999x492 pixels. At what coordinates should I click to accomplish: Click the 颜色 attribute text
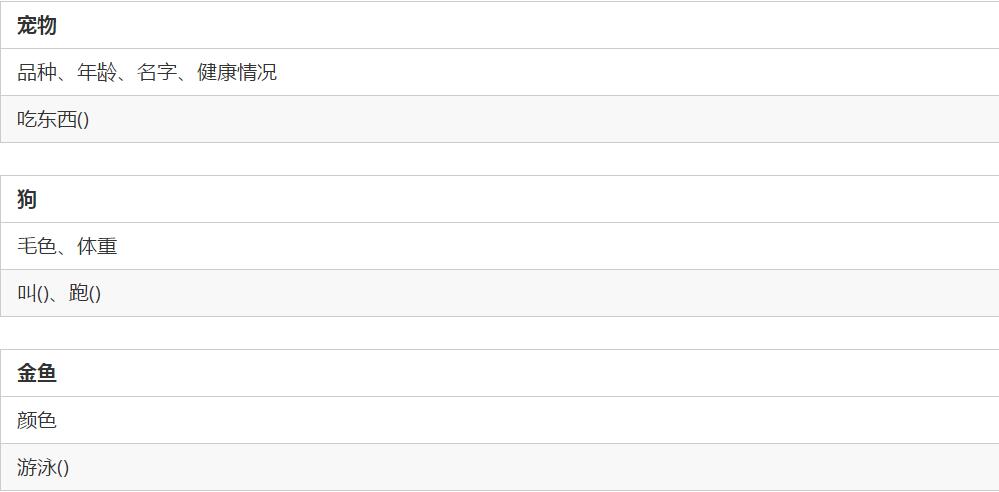[37, 421]
